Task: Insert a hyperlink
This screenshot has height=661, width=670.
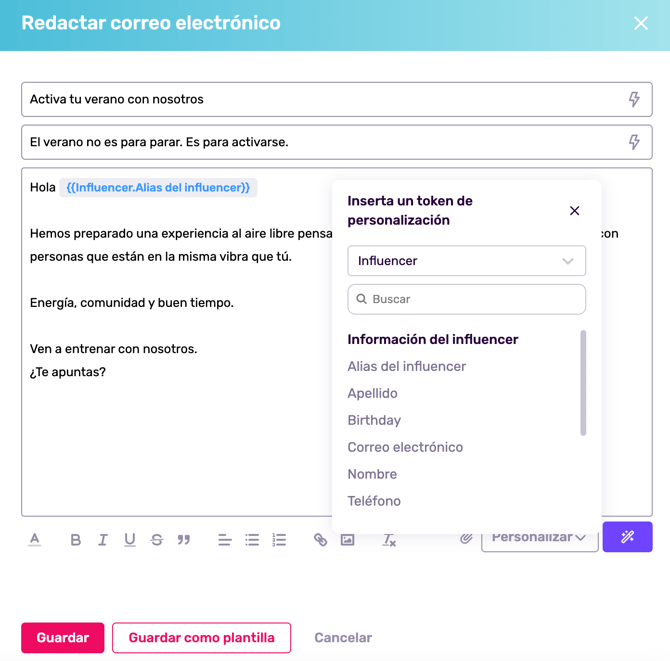Action: tap(320, 540)
